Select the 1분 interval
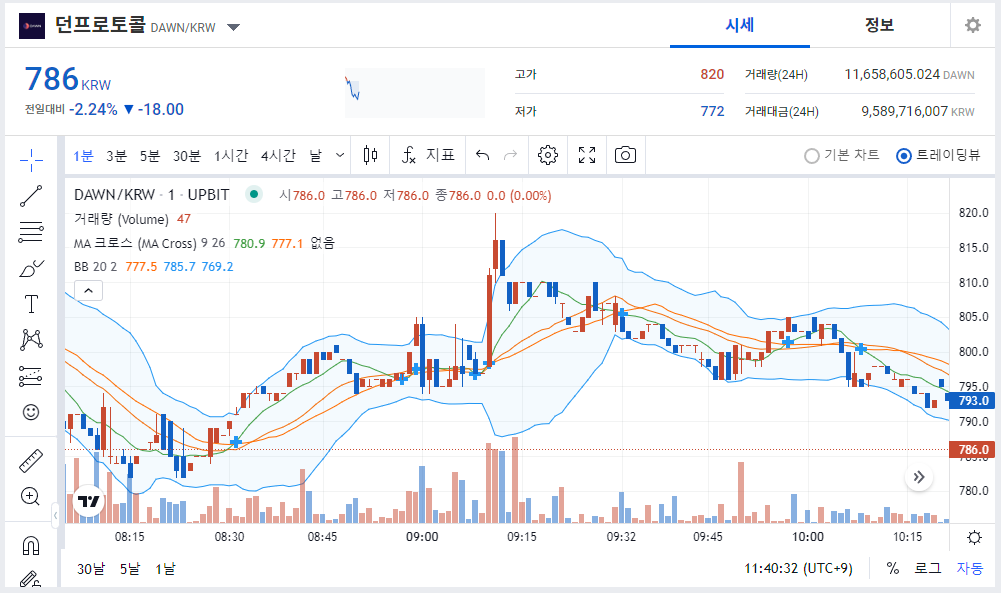The image size is (1001, 593). [83, 156]
